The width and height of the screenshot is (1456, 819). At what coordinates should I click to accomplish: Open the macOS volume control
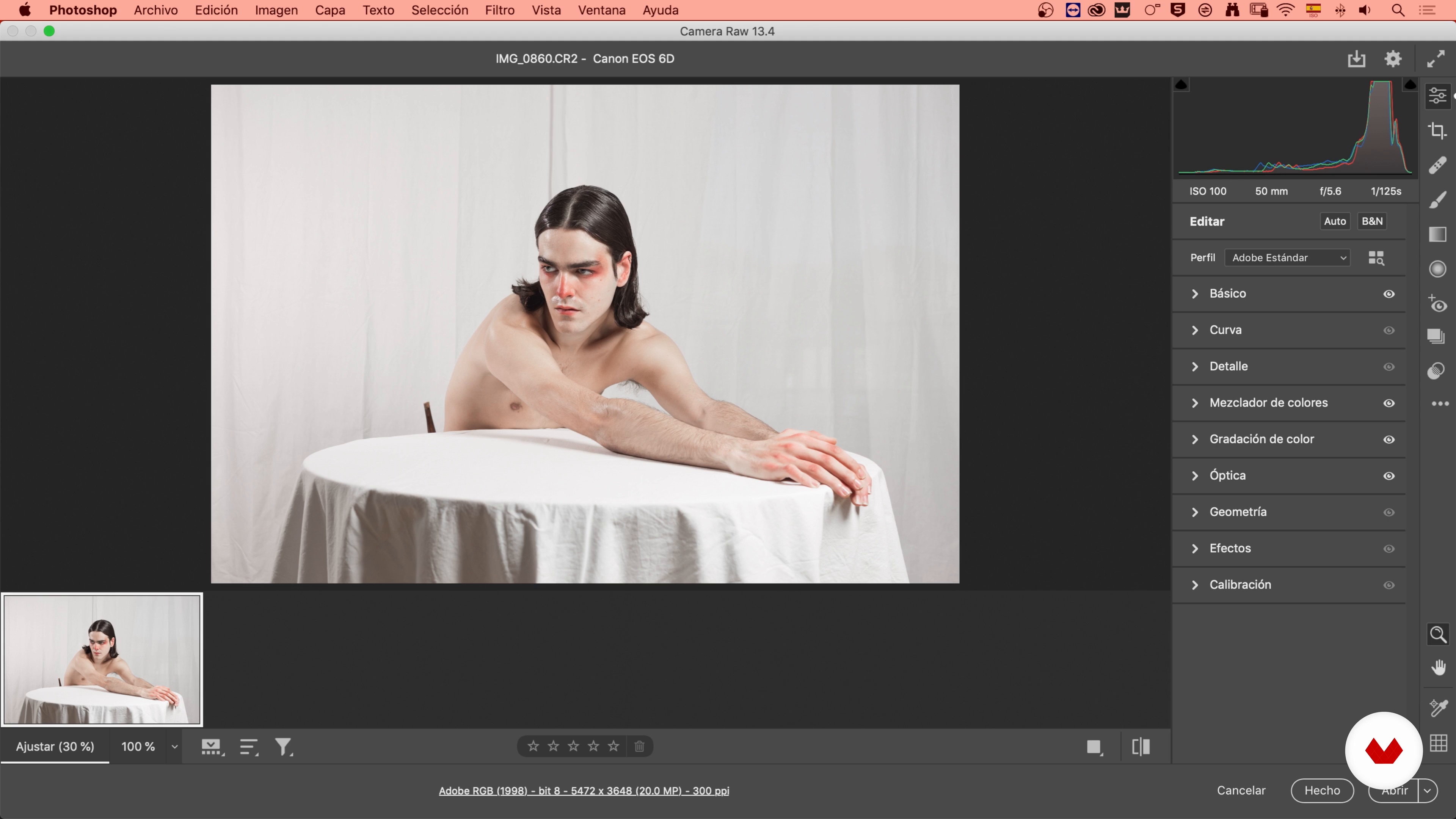click(1365, 10)
